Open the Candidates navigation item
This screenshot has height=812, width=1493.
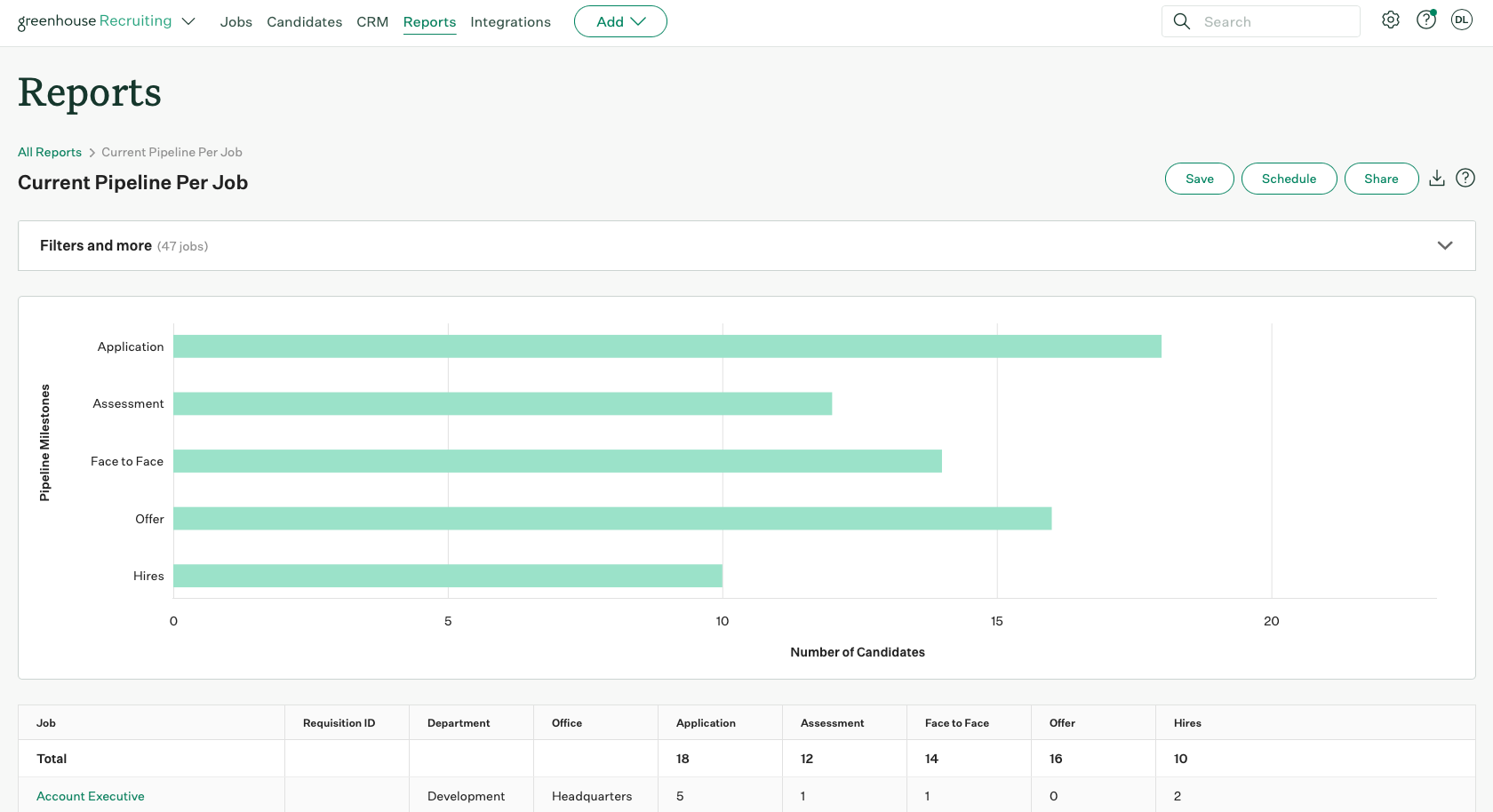[x=304, y=22]
